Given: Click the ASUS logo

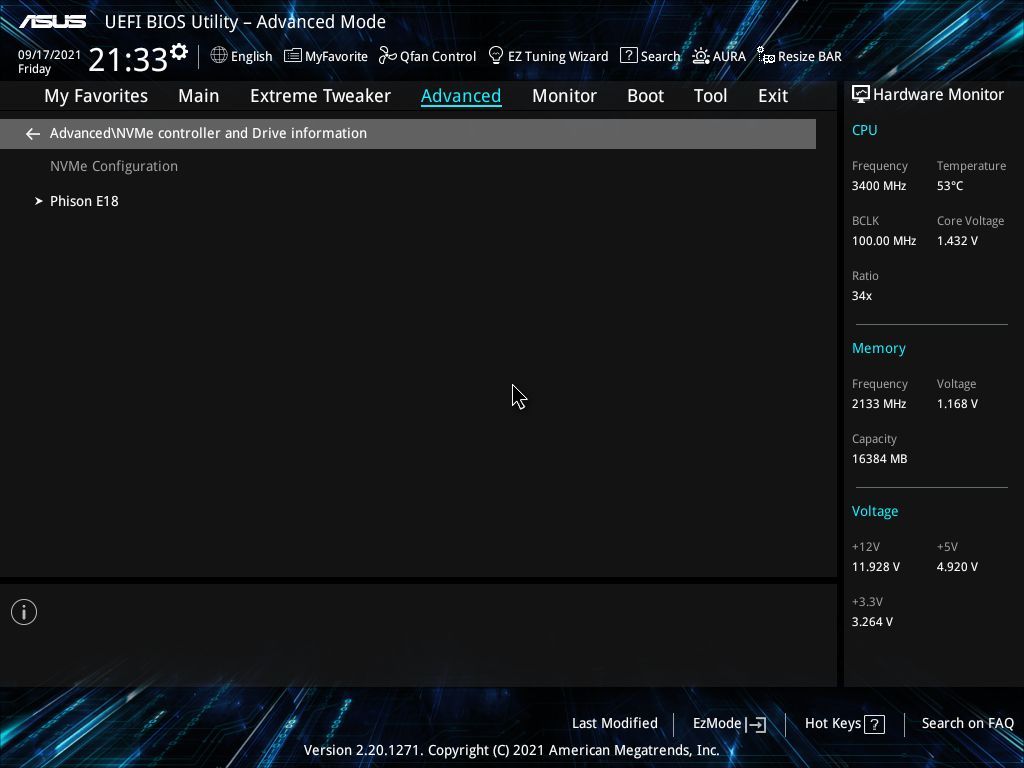Looking at the screenshot, I should (x=52, y=22).
